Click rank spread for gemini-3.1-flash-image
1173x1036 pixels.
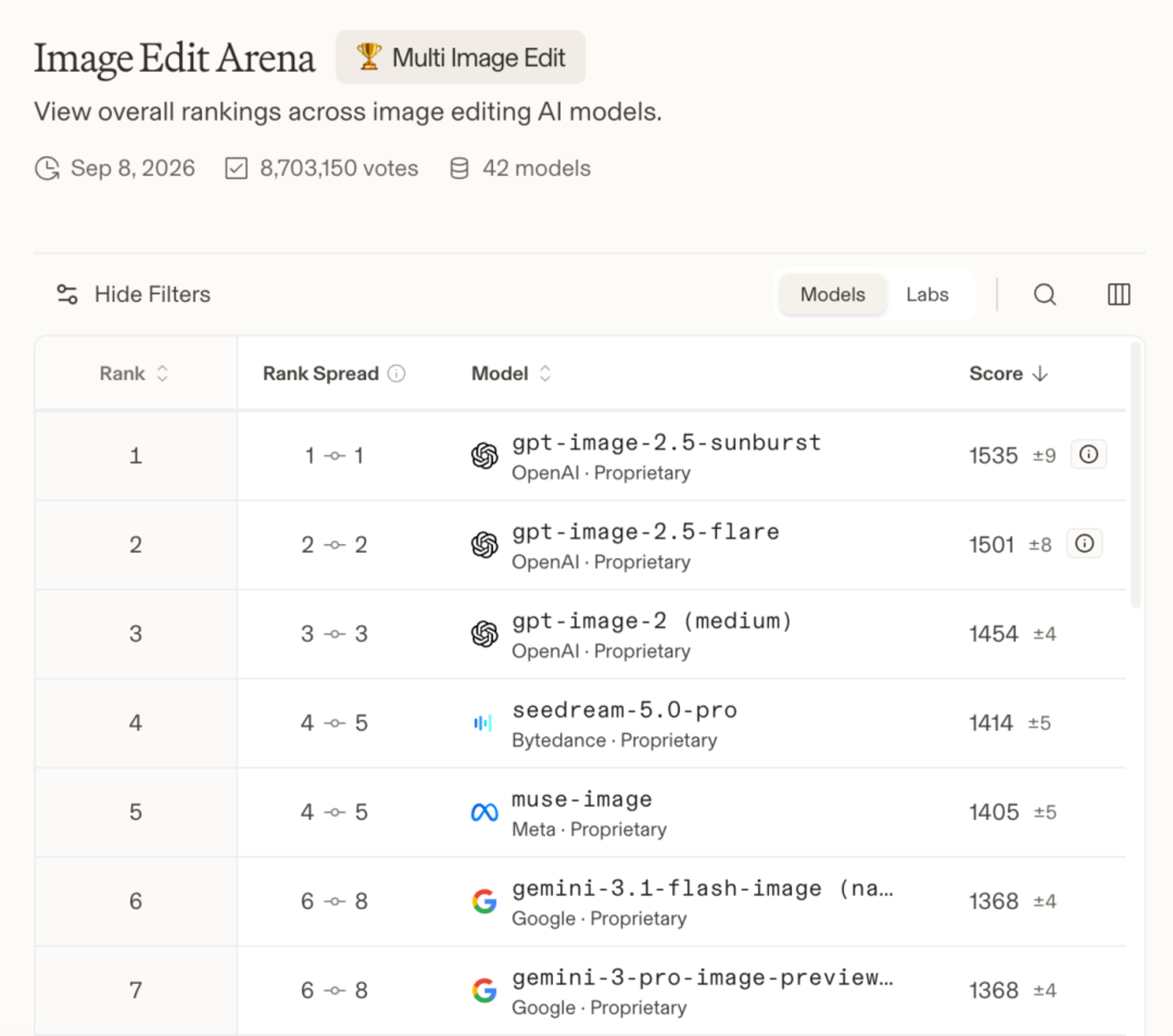coord(334,901)
